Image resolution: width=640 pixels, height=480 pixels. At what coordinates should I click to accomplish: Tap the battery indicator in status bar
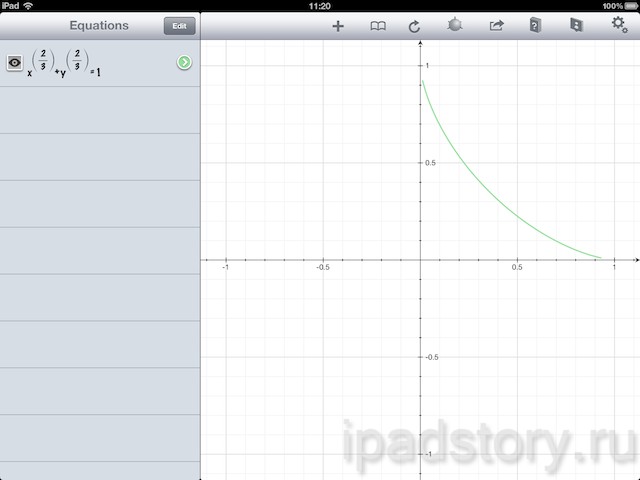631,6
